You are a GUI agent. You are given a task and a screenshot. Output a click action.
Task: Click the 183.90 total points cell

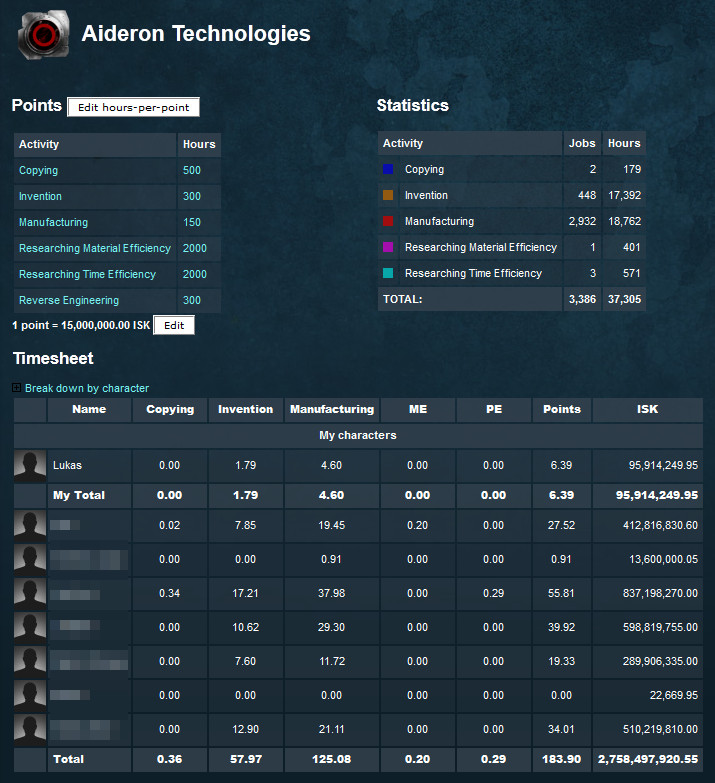coord(562,760)
